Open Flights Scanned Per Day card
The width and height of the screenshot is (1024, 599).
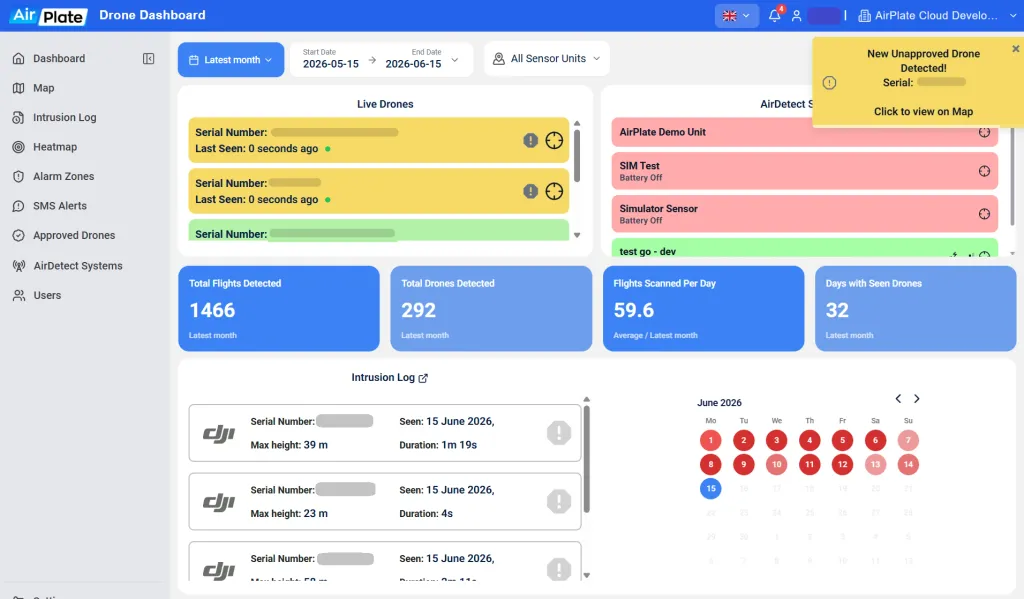(x=703, y=308)
